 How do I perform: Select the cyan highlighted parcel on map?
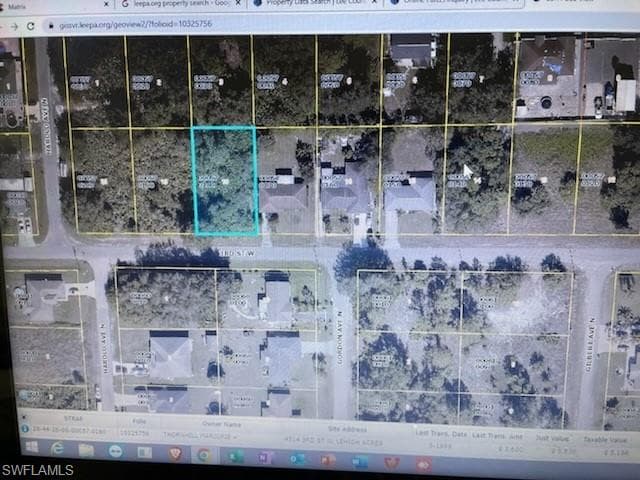point(225,181)
